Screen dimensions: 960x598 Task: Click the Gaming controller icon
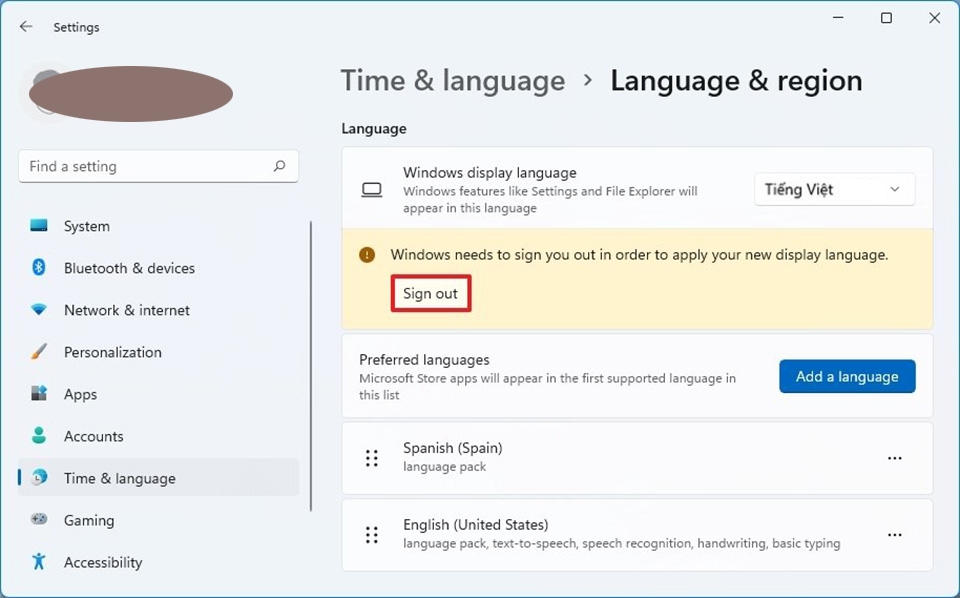[39, 519]
